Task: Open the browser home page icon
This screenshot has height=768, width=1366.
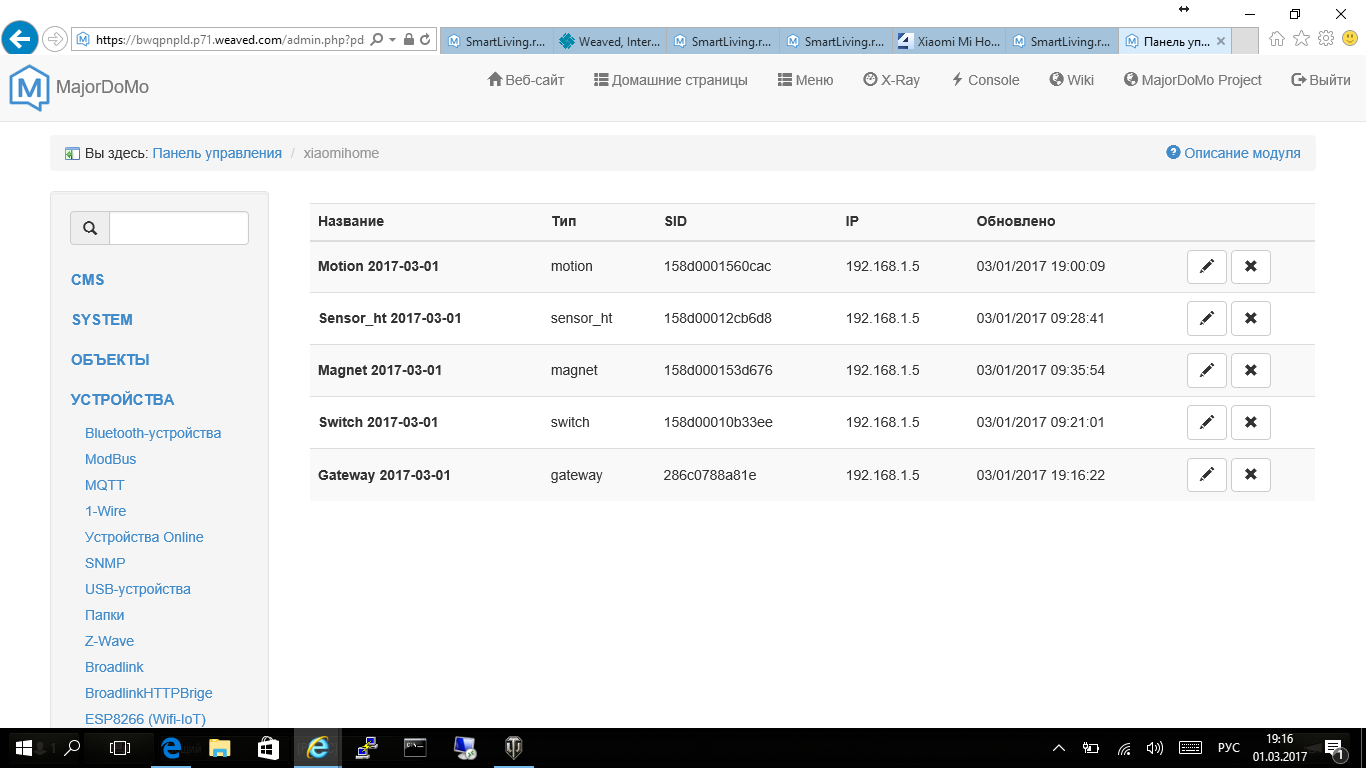Action: 1277,39
